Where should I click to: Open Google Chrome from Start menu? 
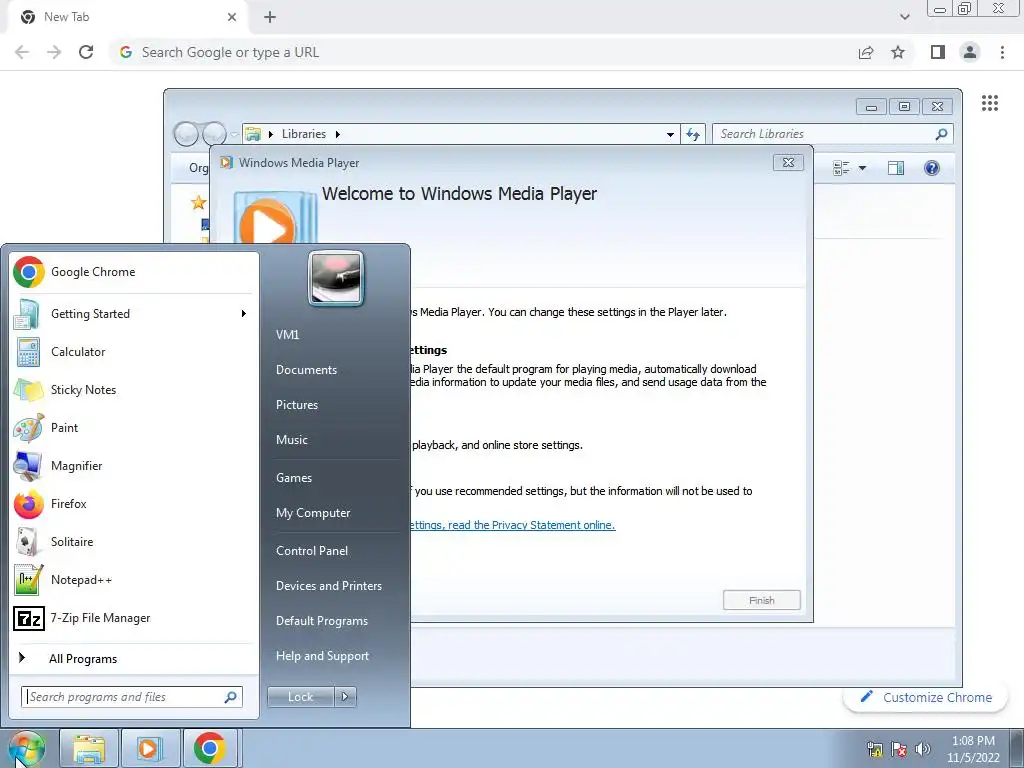point(134,272)
